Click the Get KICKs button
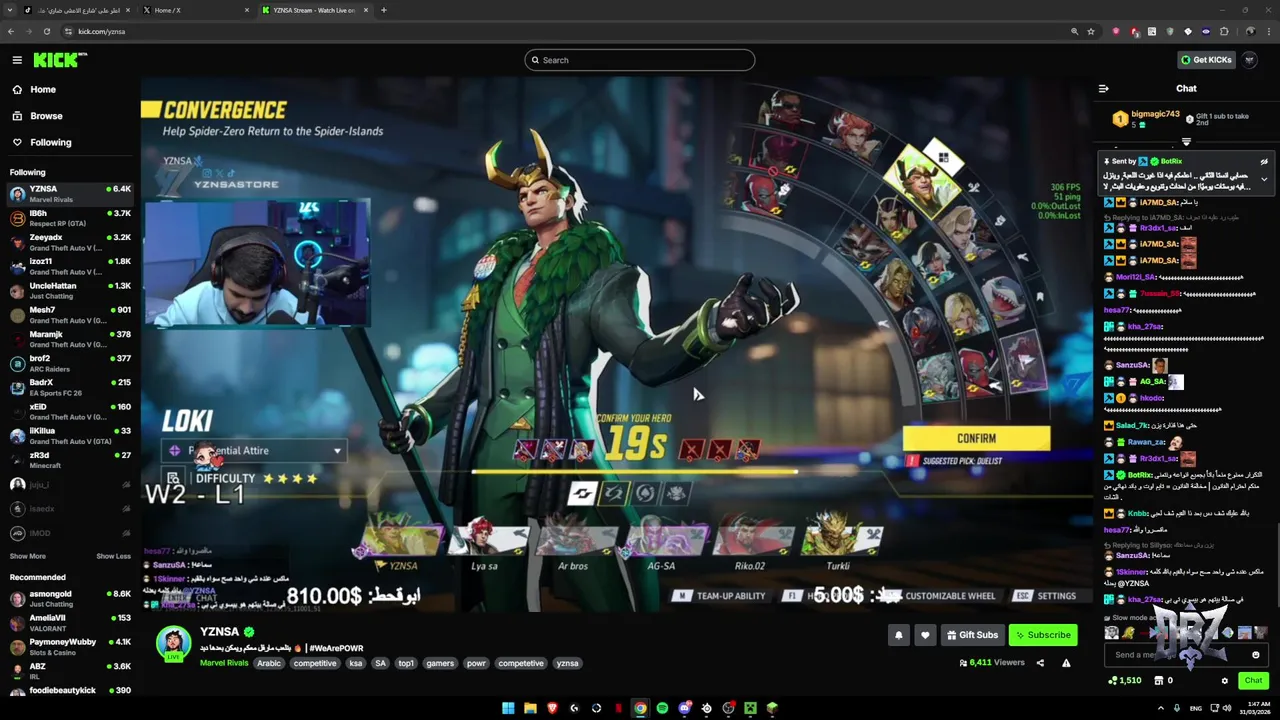The image size is (1280, 720). click(1205, 60)
